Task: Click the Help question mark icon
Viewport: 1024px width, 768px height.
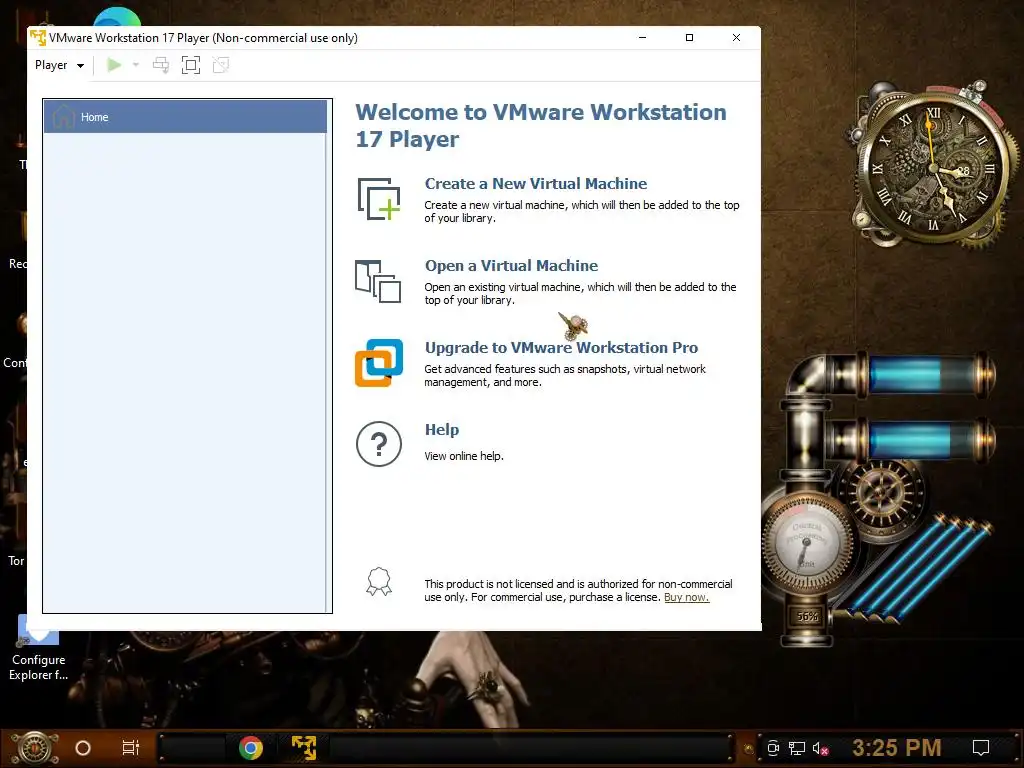Action: [x=379, y=444]
